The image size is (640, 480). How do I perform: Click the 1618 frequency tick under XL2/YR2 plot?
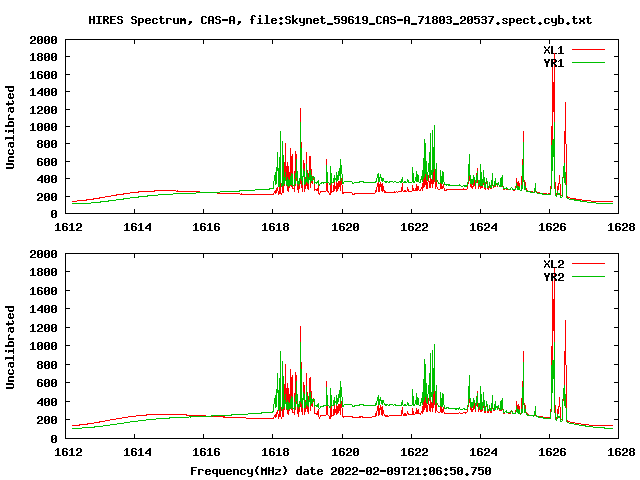coord(276,452)
